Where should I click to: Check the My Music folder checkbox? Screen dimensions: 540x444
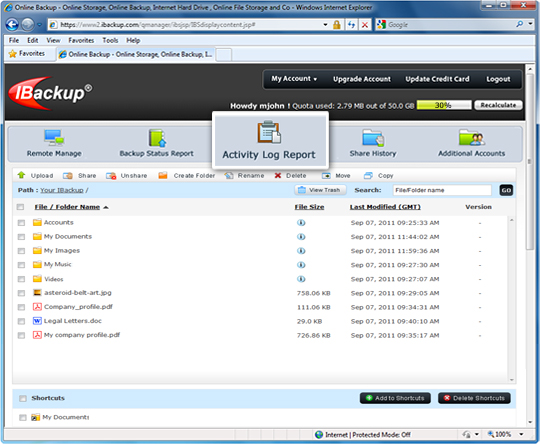click(x=21, y=265)
